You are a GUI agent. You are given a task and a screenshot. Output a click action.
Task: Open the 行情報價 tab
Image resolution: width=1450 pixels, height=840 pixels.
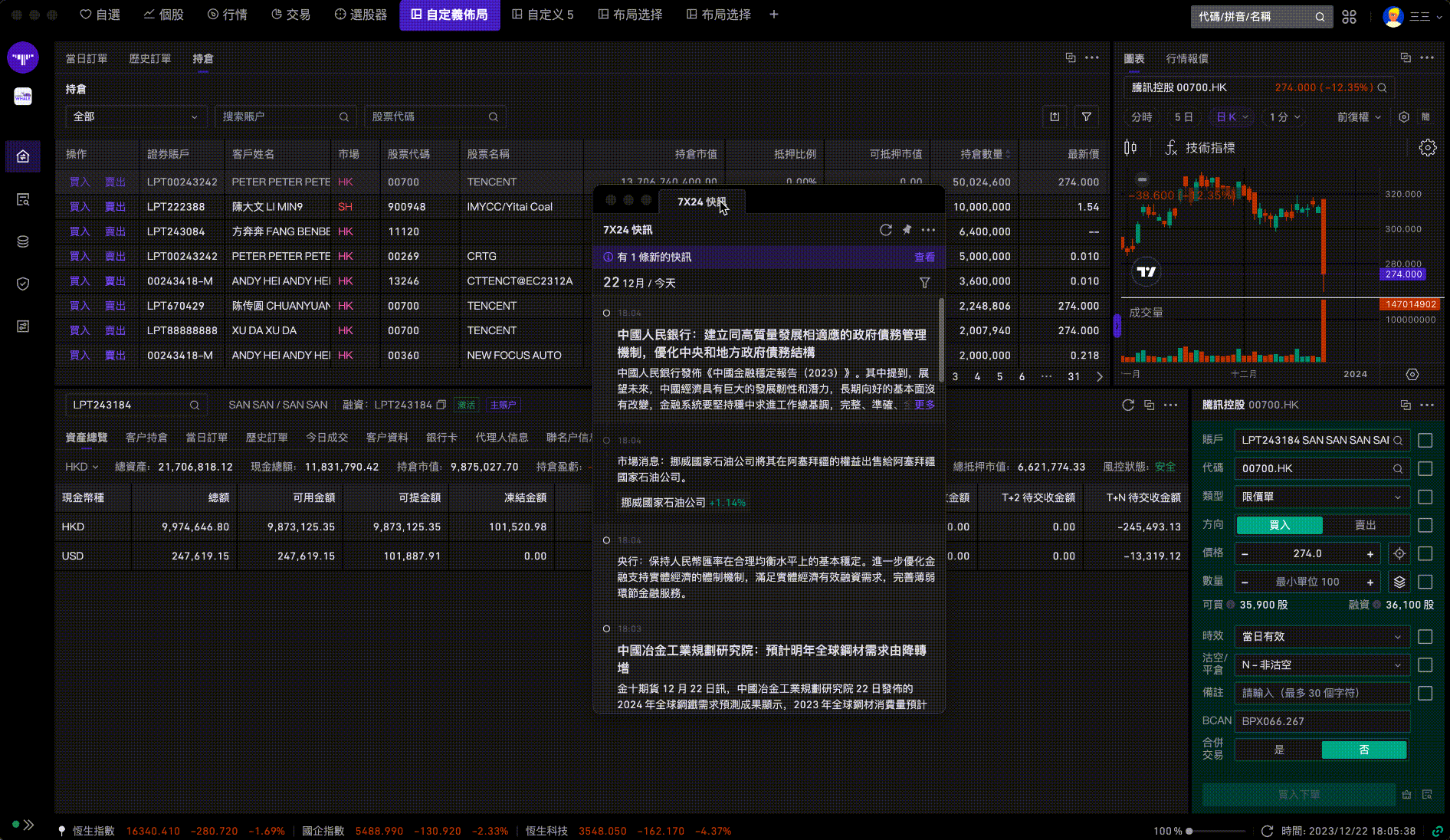point(1187,58)
